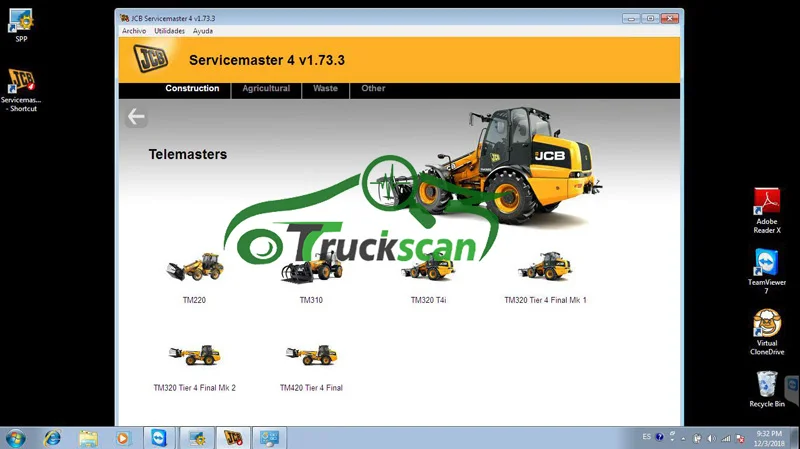Click the large JCB telemaster hero image

[x=490, y=166]
